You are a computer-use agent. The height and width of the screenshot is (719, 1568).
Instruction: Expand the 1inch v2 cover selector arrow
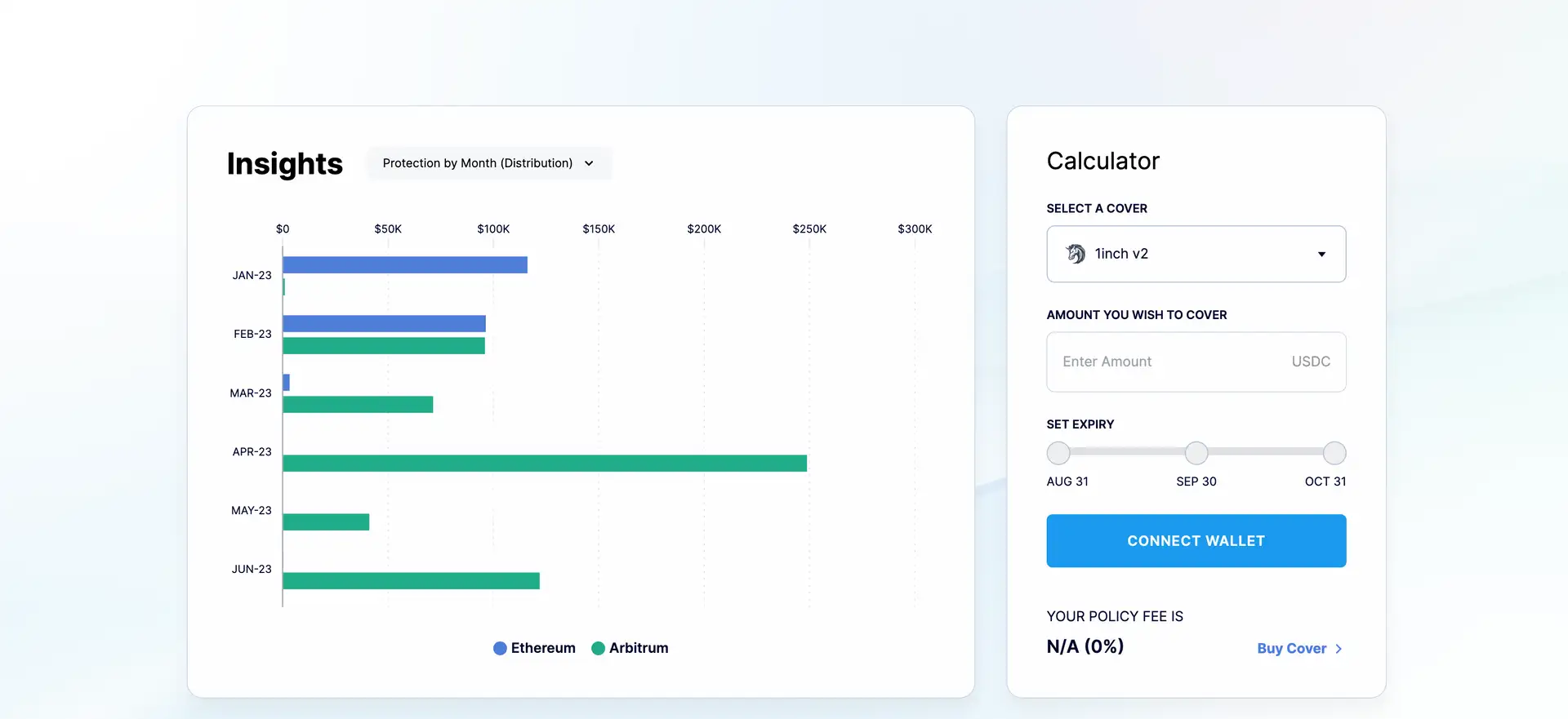pos(1321,254)
